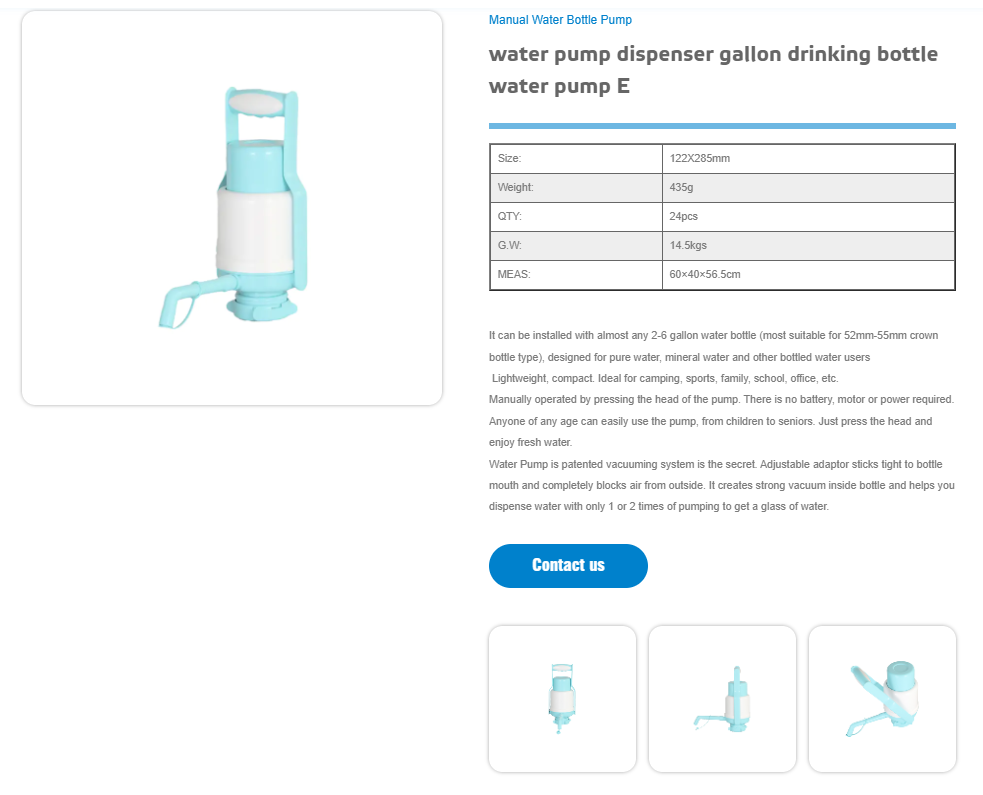Screen dimensions: 983x795
Task: Click the blue divider bar under title
Action: 722,126
